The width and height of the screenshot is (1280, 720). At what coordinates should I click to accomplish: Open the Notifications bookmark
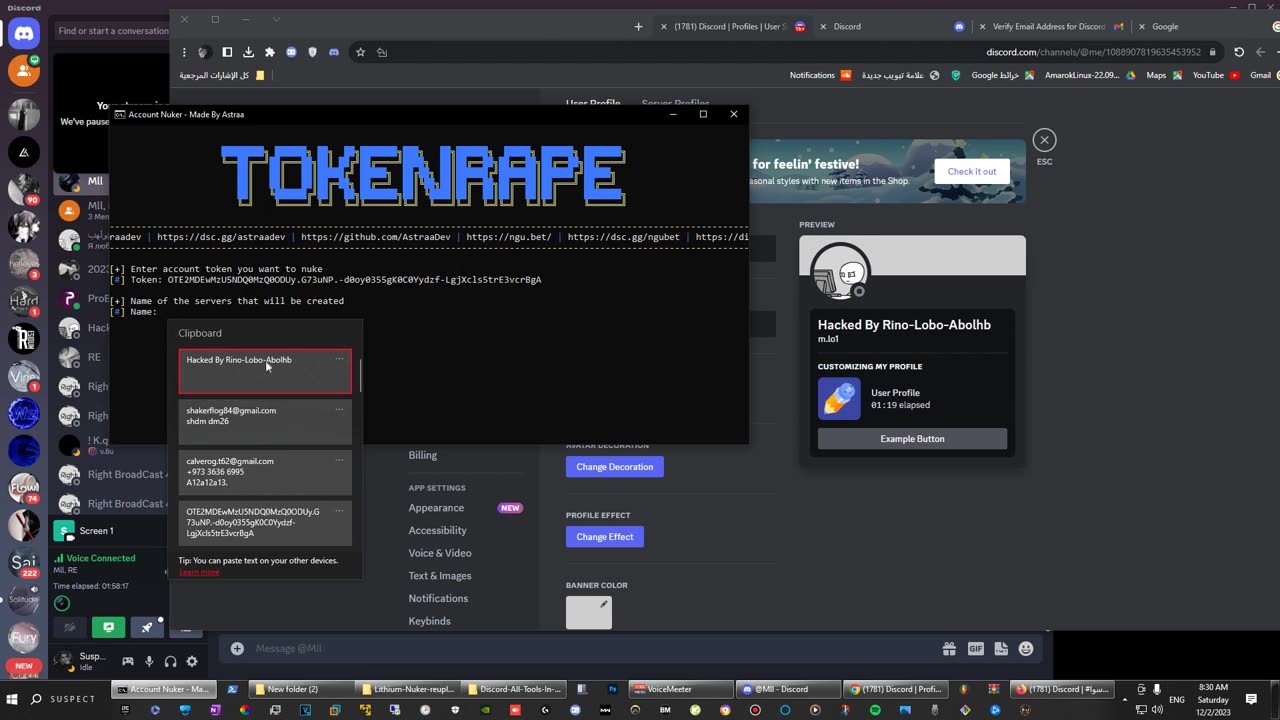[820, 75]
